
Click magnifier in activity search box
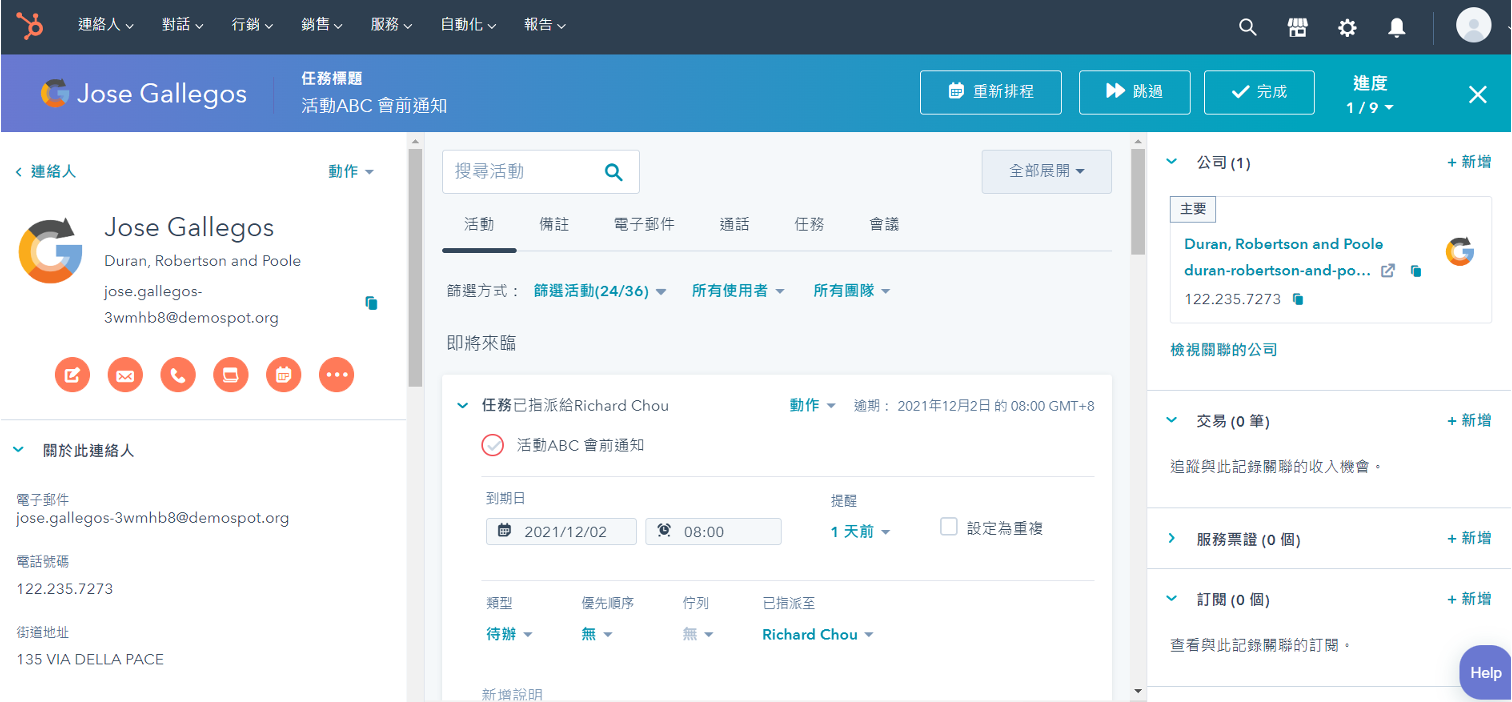coord(614,172)
